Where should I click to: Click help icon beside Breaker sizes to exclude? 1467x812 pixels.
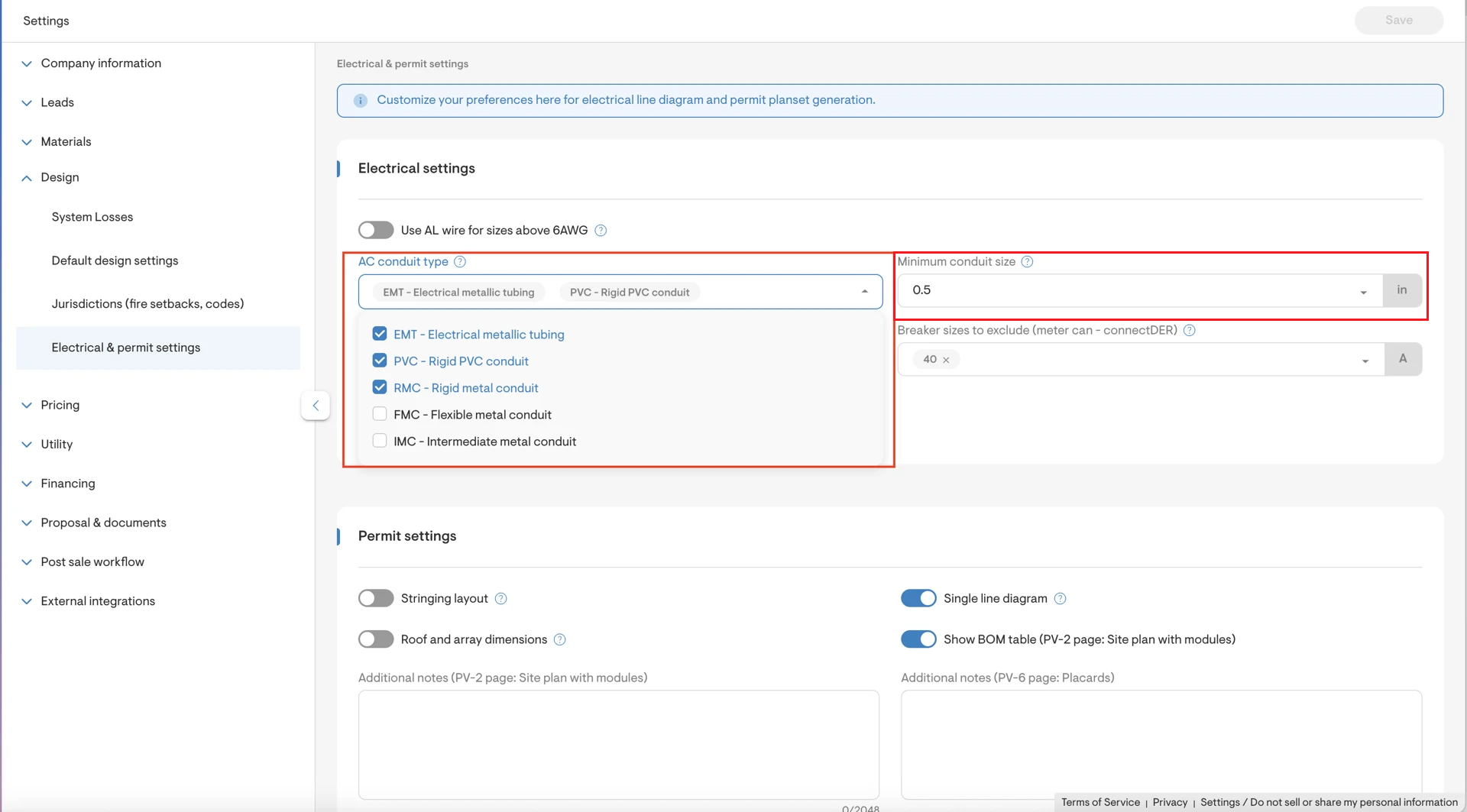[1189, 331]
